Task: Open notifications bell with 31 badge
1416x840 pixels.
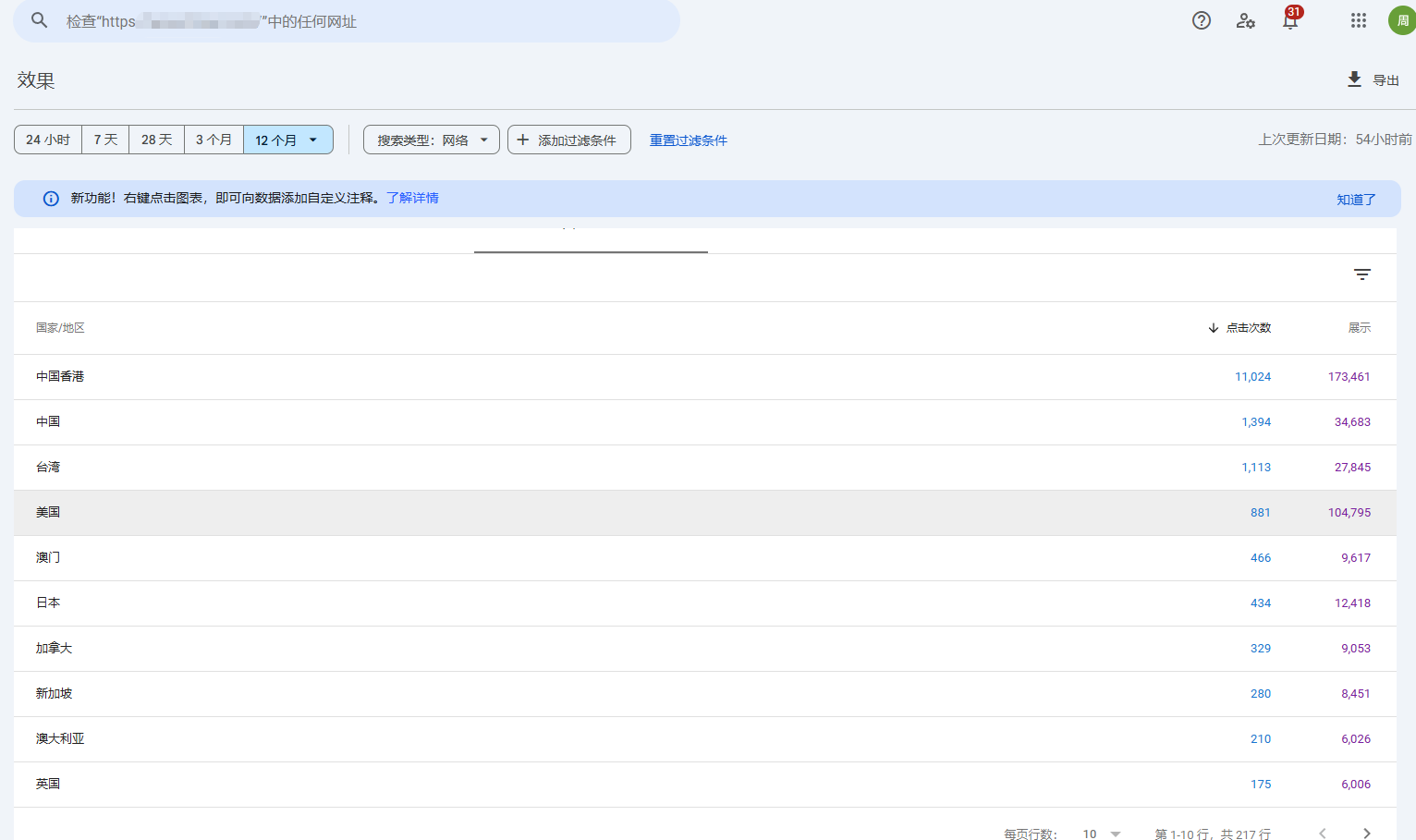Action: (x=1290, y=20)
